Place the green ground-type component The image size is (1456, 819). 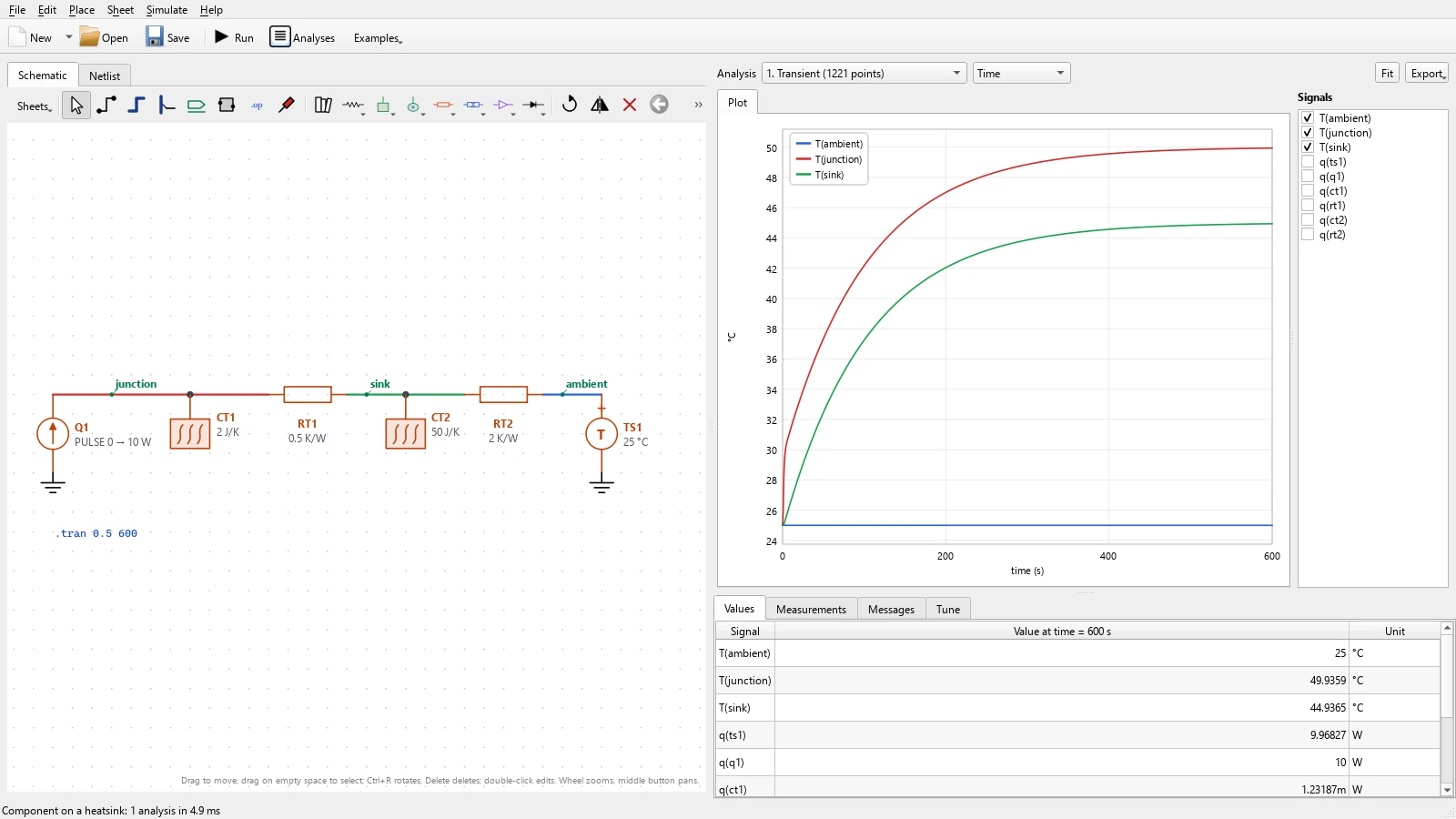click(x=384, y=106)
